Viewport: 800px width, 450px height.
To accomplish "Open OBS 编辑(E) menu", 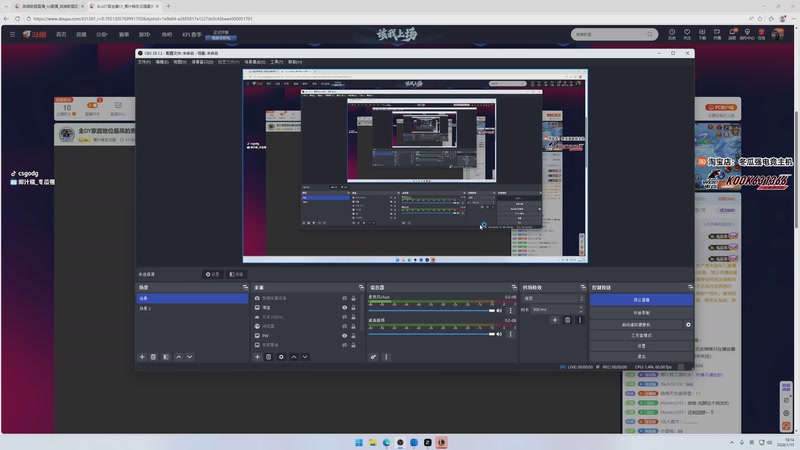I will (x=162, y=62).
